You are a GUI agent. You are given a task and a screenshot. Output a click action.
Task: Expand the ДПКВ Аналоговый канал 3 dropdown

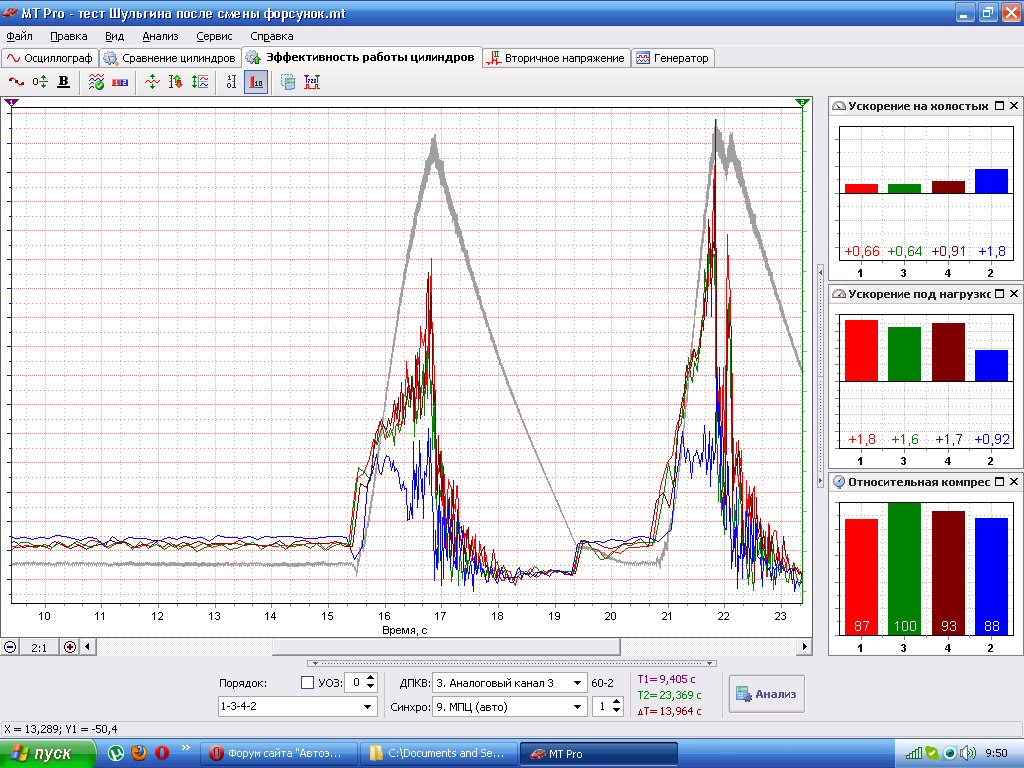(x=577, y=683)
